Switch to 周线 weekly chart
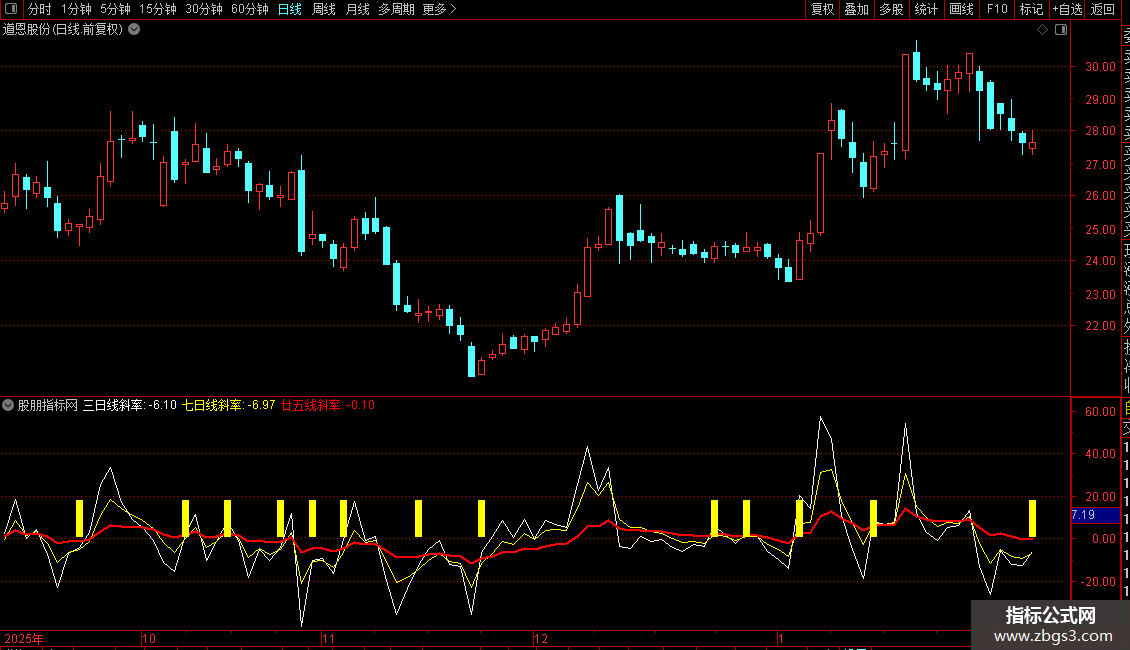 324,9
